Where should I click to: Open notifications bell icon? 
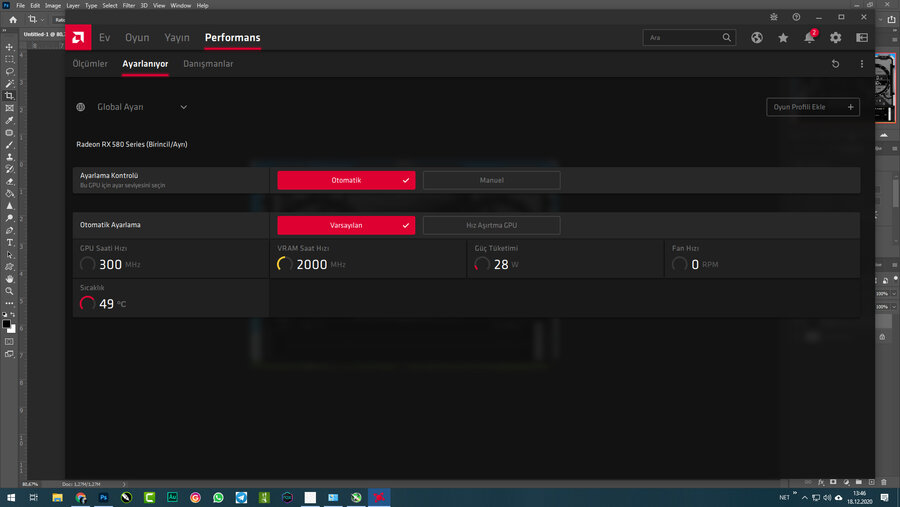point(809,38)
